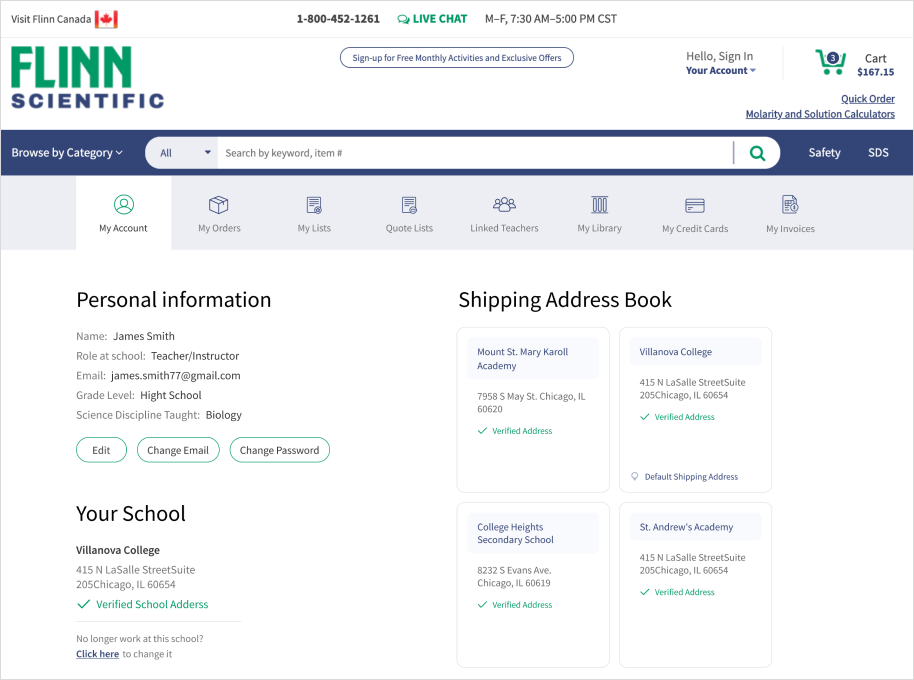914x680 pixels.
Task: Click the Flinn Scientific logo
Action: [87, 77]
